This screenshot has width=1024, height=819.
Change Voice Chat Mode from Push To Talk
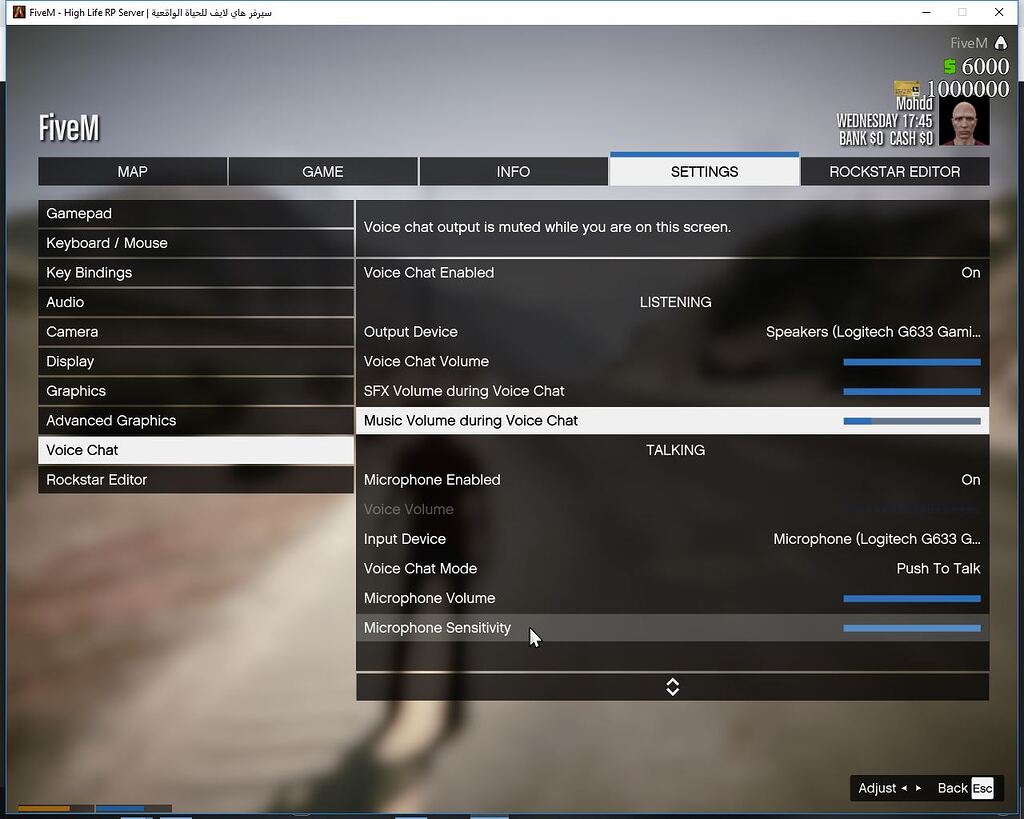pos(673,569)
